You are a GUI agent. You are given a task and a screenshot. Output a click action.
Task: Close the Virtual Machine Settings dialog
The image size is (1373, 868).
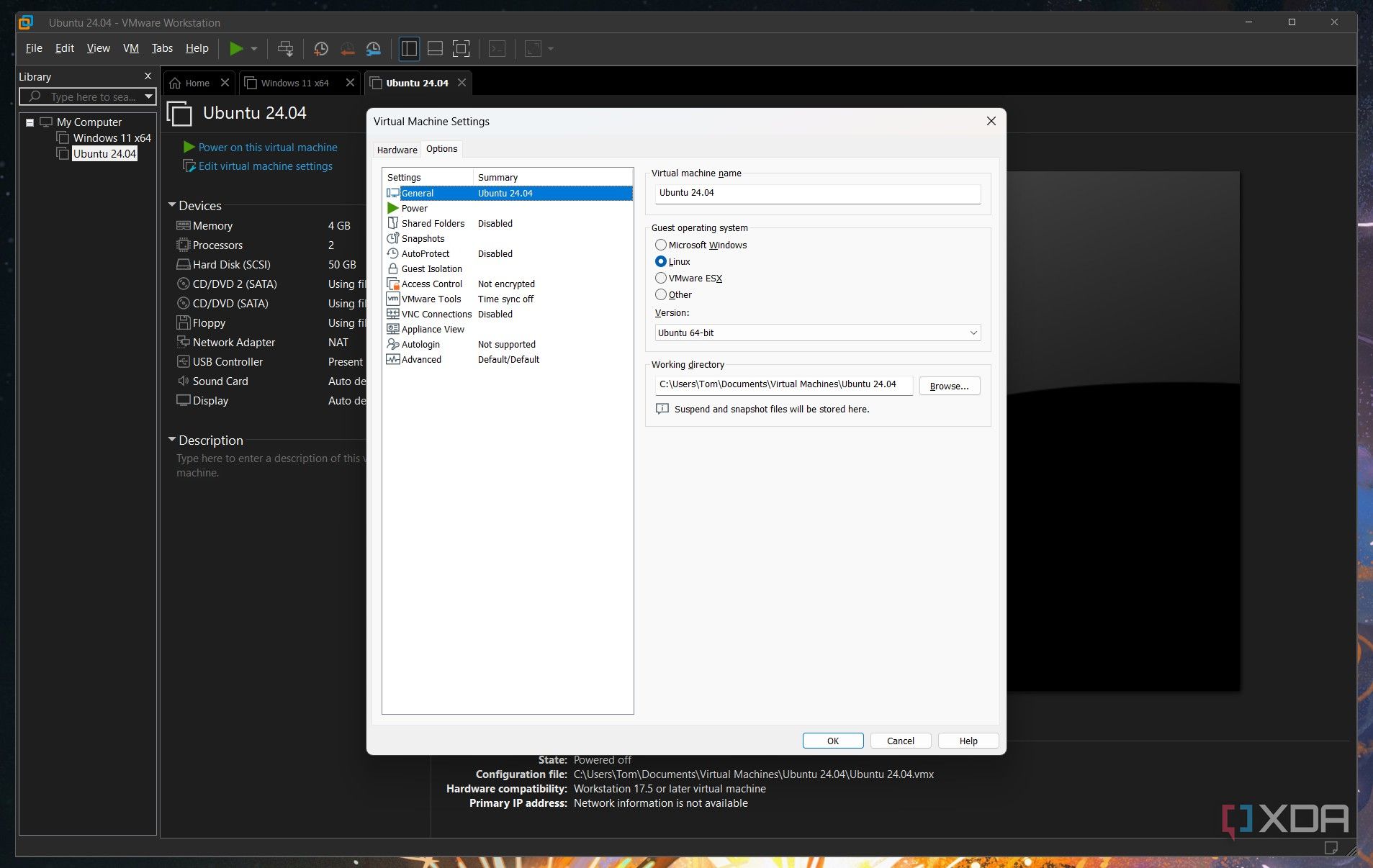pos(991,121)
